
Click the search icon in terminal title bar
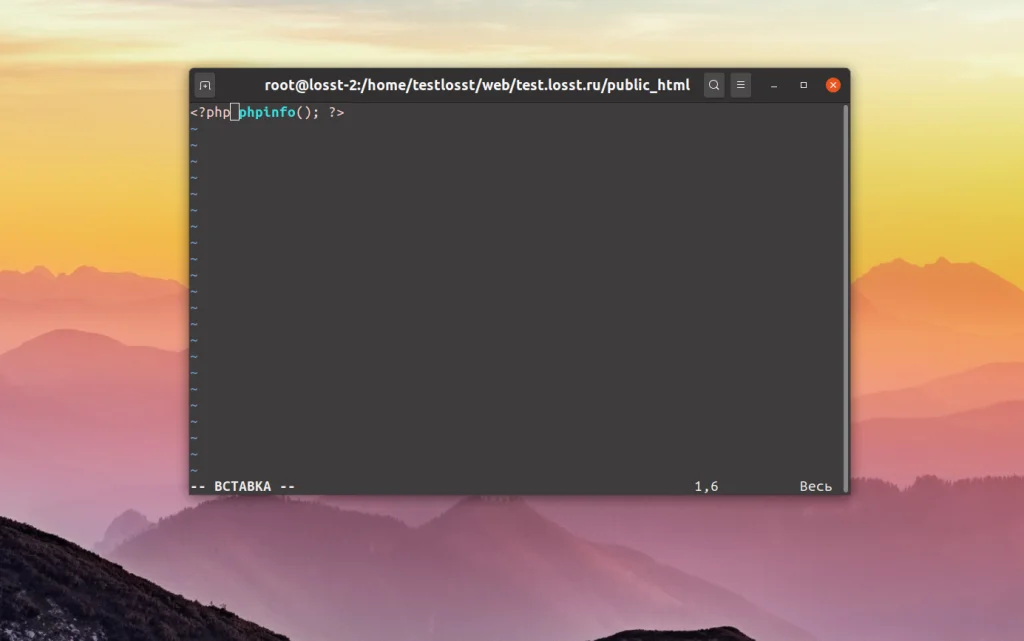click(714, 85)
